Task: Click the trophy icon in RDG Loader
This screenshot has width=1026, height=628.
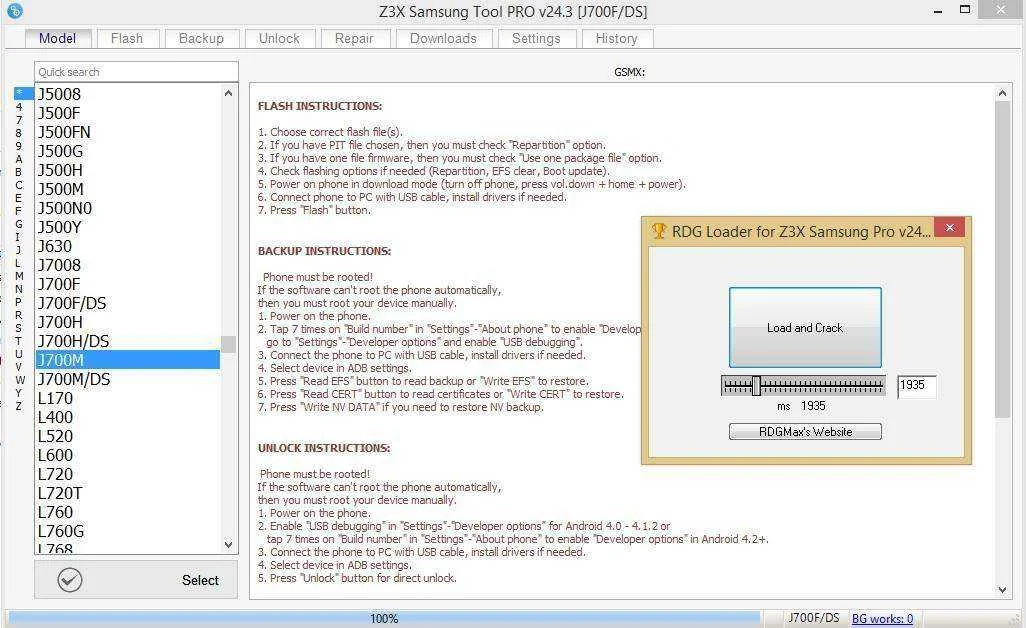Action: coord(658,231)
